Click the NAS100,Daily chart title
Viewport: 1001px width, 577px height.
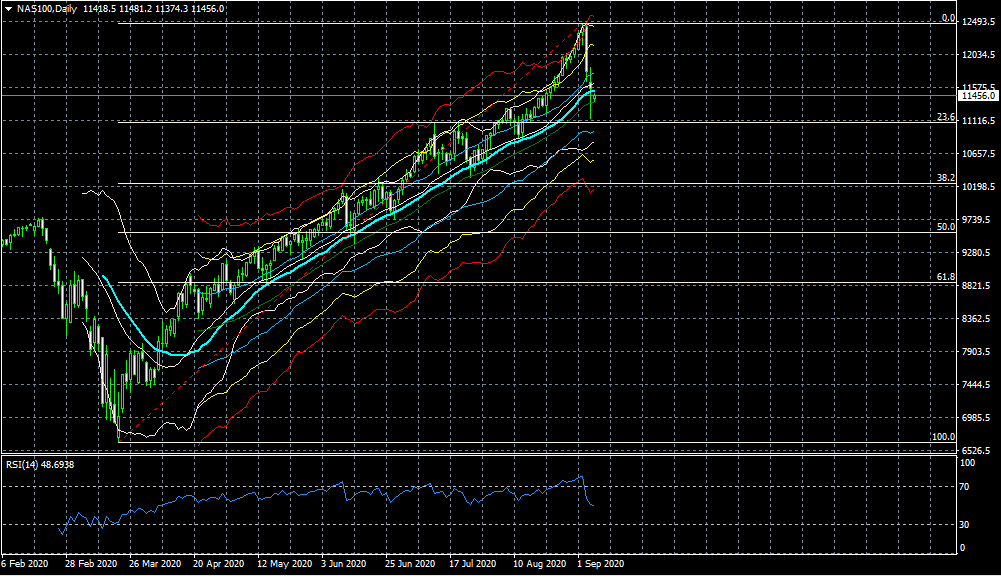point(47,9)
